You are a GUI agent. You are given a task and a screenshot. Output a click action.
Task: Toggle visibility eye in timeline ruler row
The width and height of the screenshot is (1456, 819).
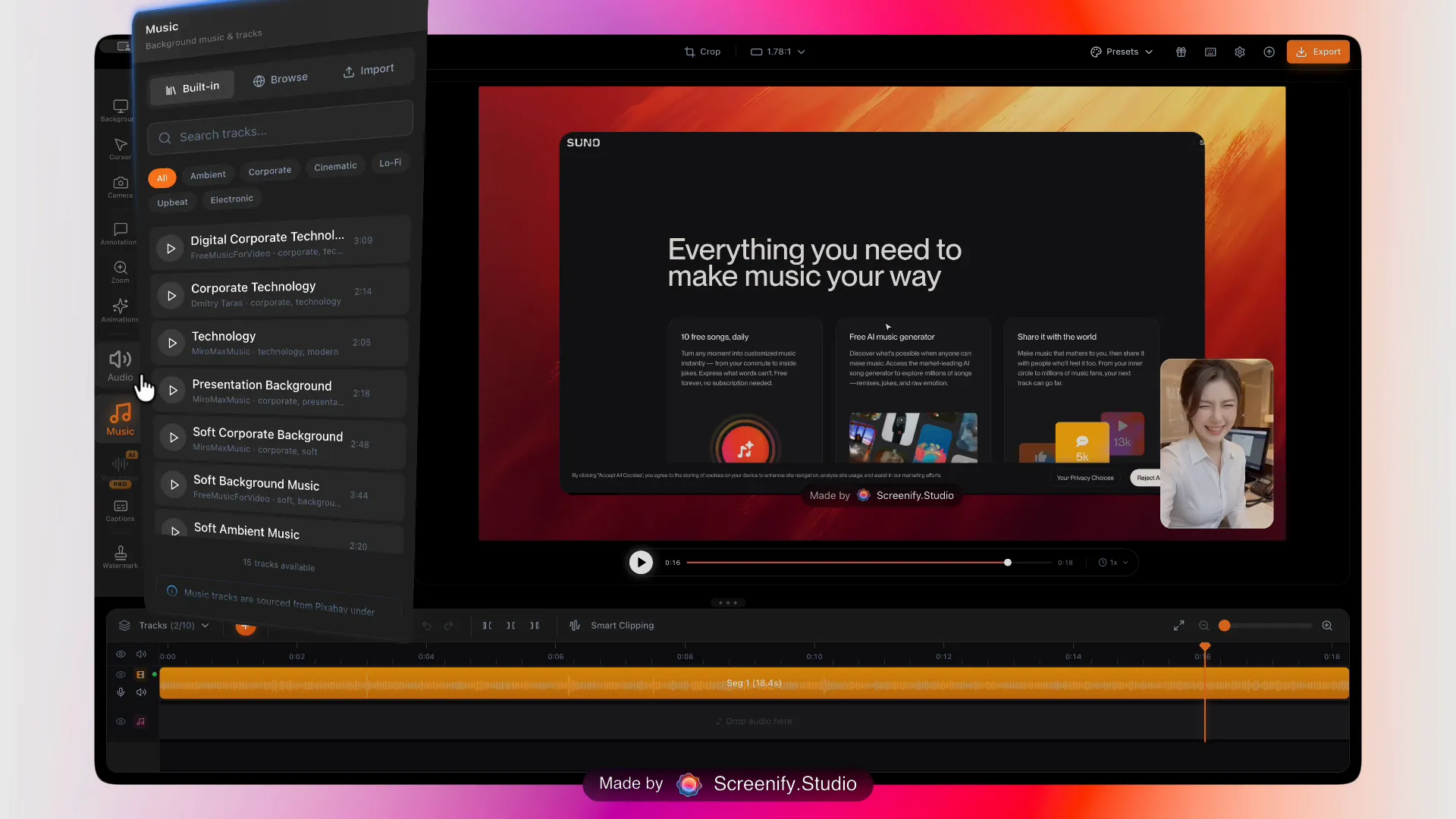121,654
